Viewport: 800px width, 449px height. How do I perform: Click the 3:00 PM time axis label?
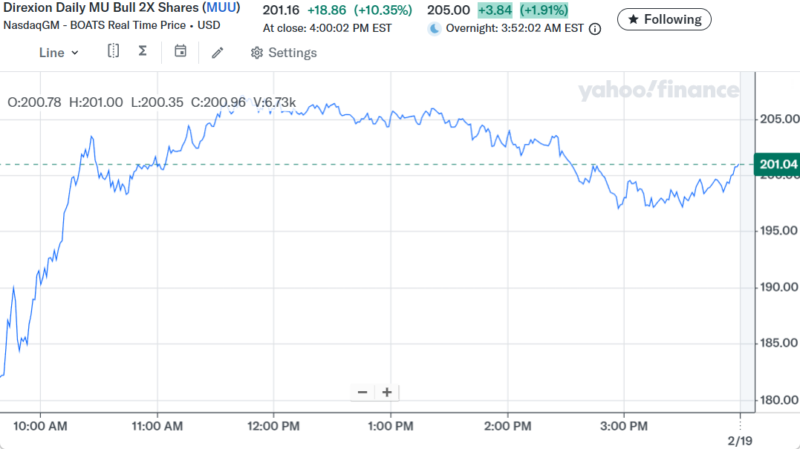coord(625,426)
